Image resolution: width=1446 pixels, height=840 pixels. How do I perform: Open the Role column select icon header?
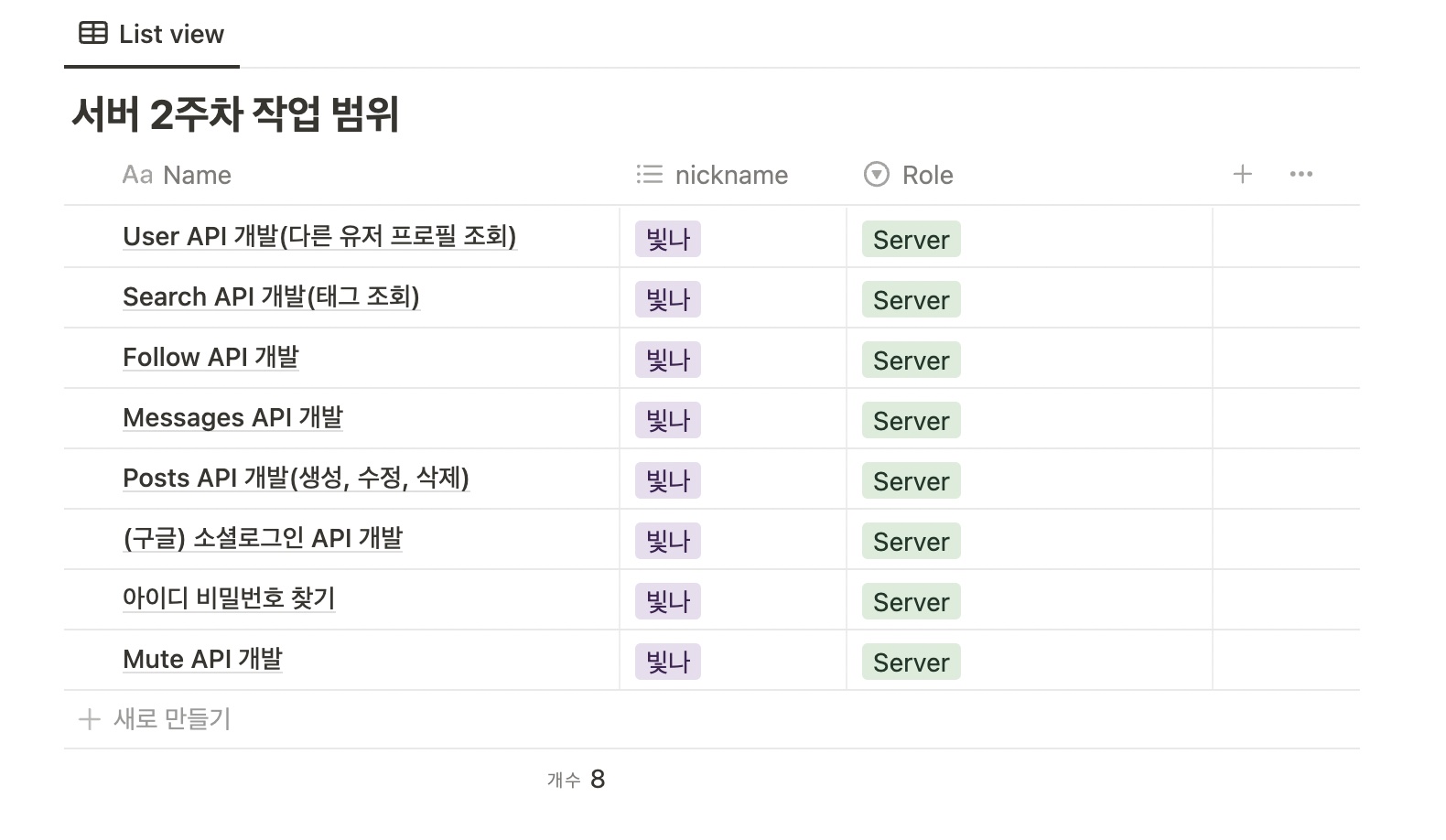tap(876, 174)
